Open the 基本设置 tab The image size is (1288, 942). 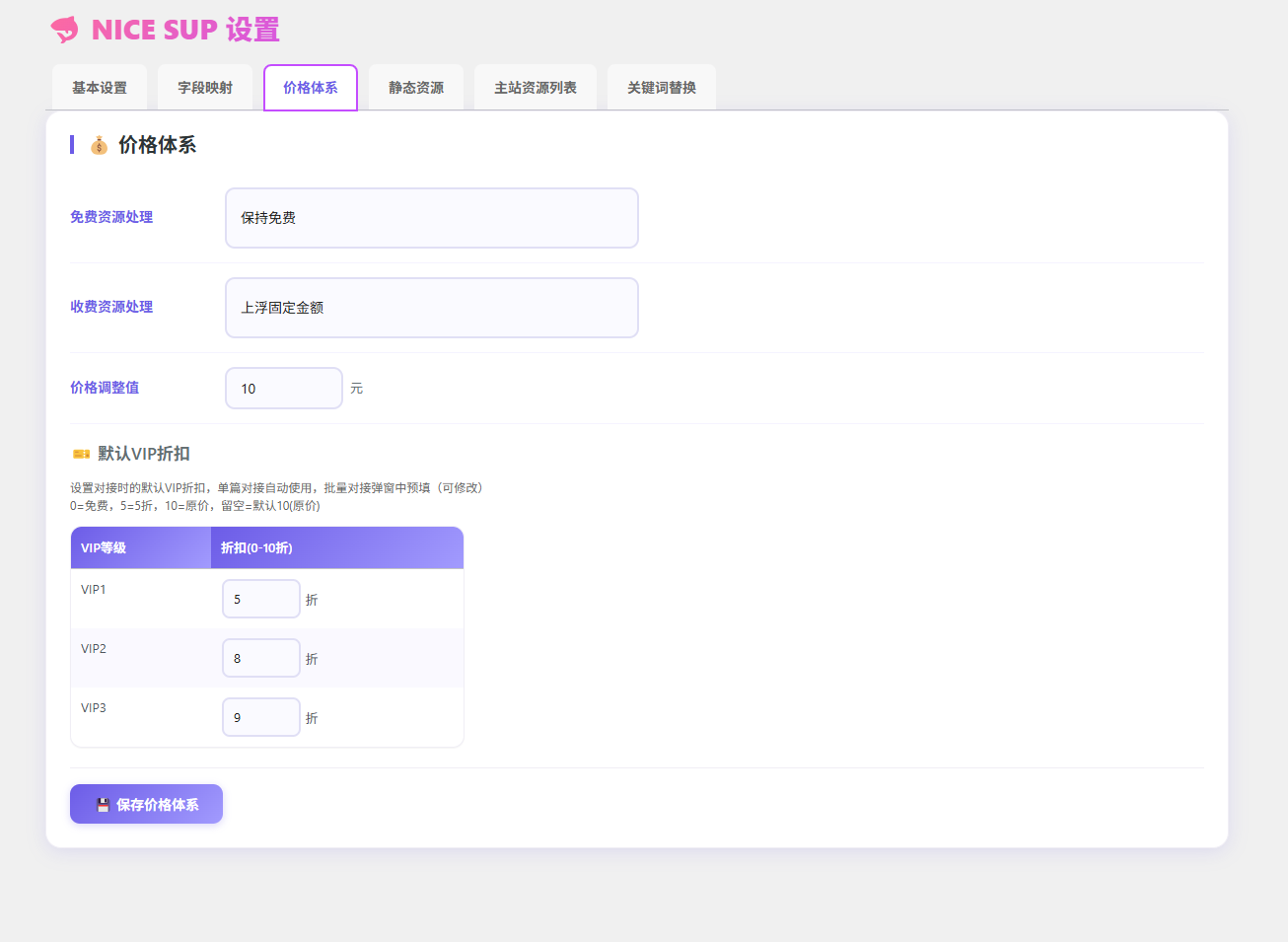100,88
